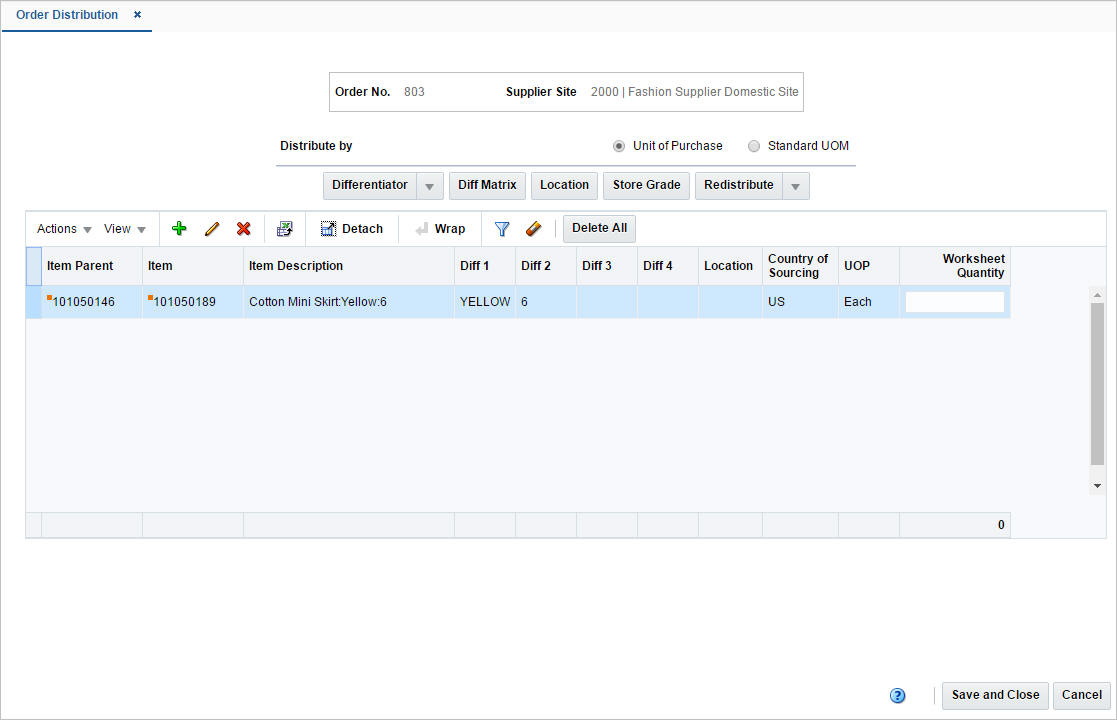Enable the query filter using the funnel icon

(x=501, y=228)
